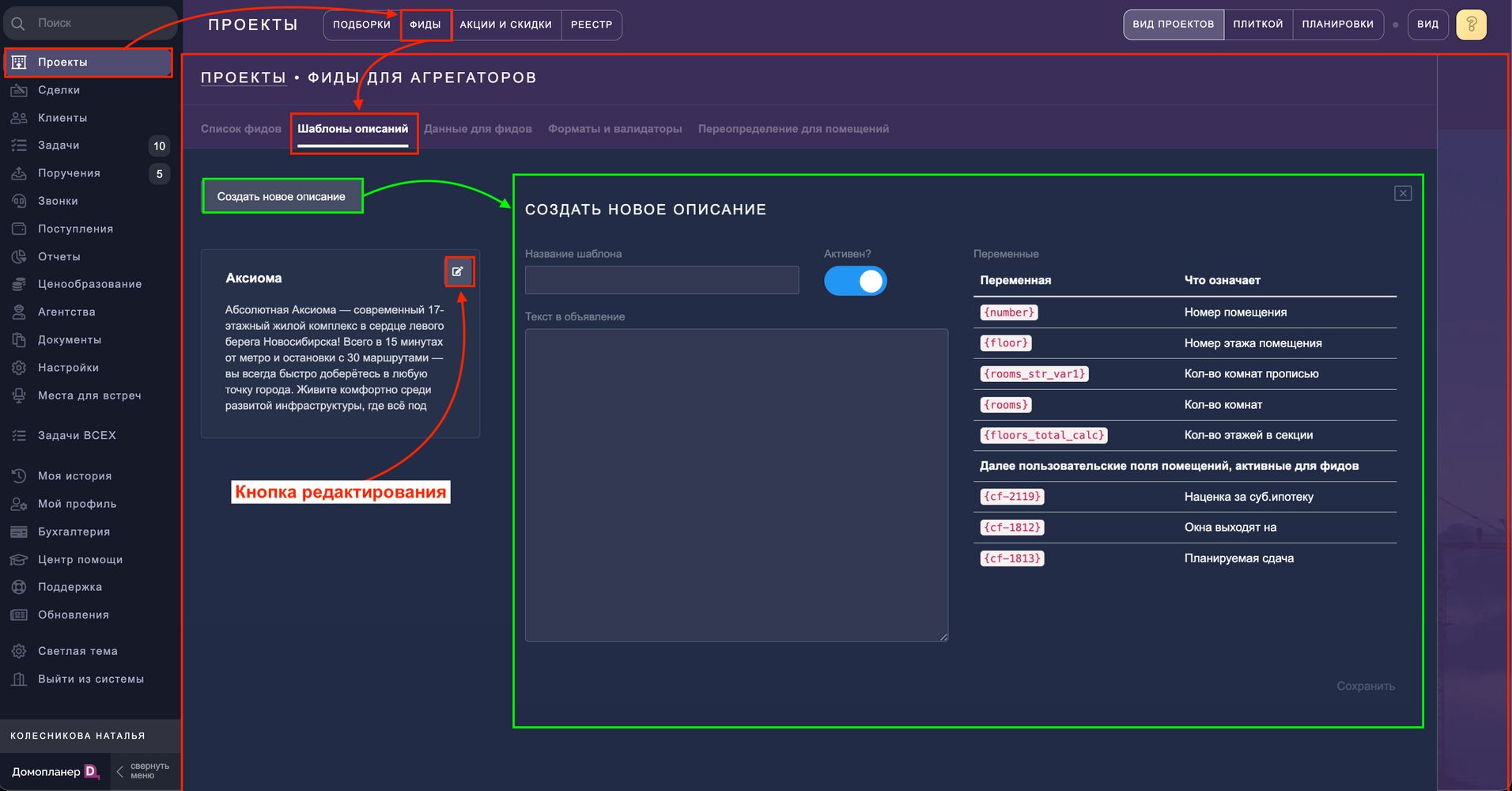Edit the Аксиома template via pencil icon

tap(458, 271)
